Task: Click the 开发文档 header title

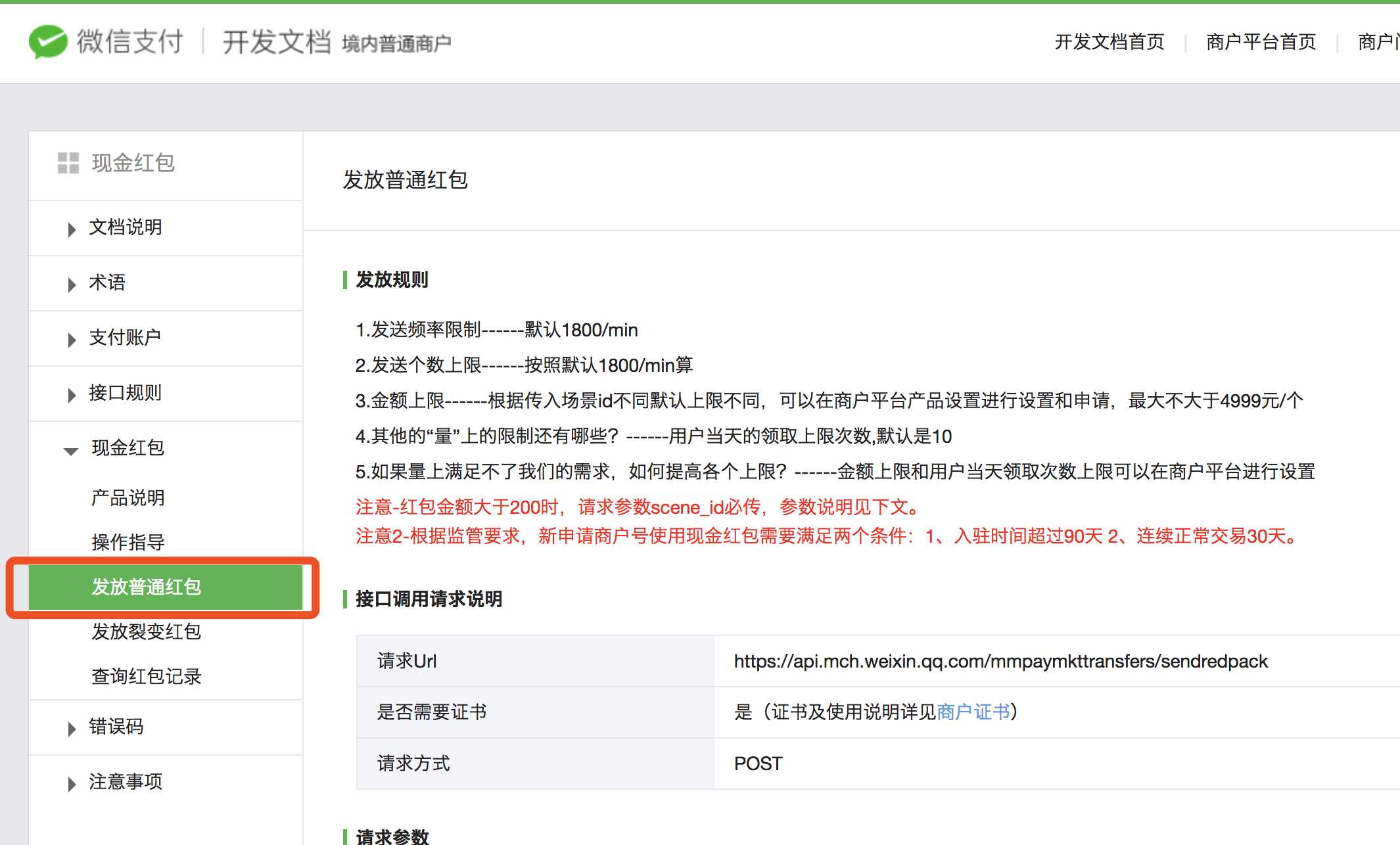Action: [276, 42]
